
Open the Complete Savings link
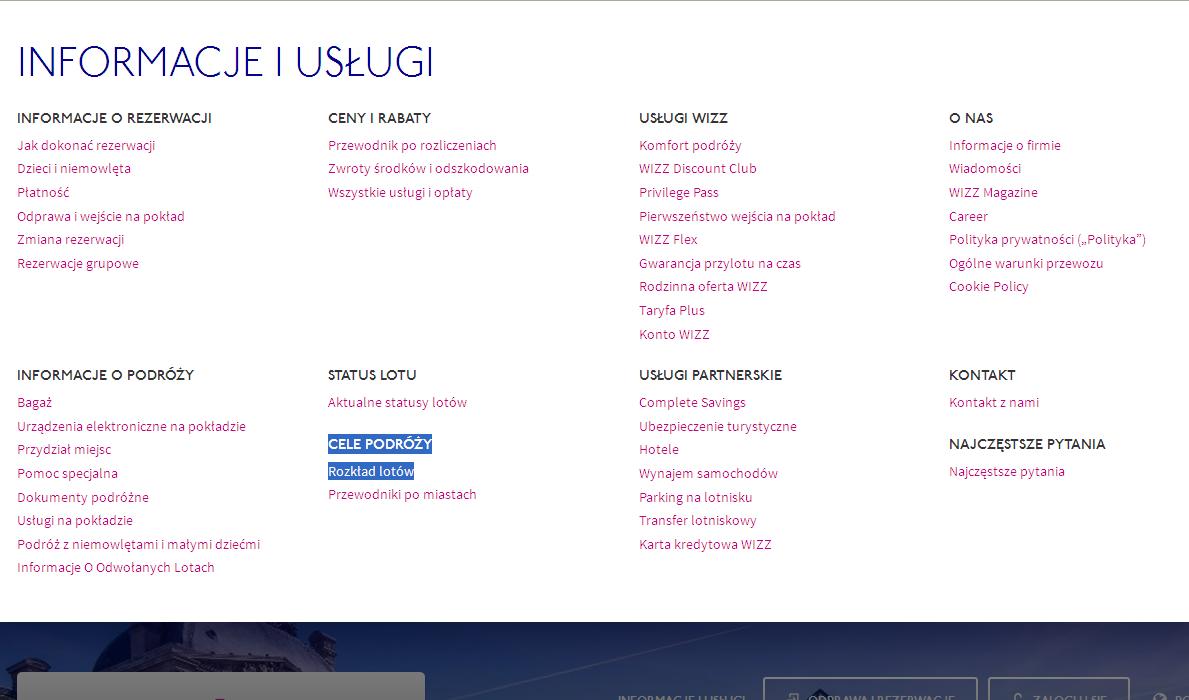(692, 403)
